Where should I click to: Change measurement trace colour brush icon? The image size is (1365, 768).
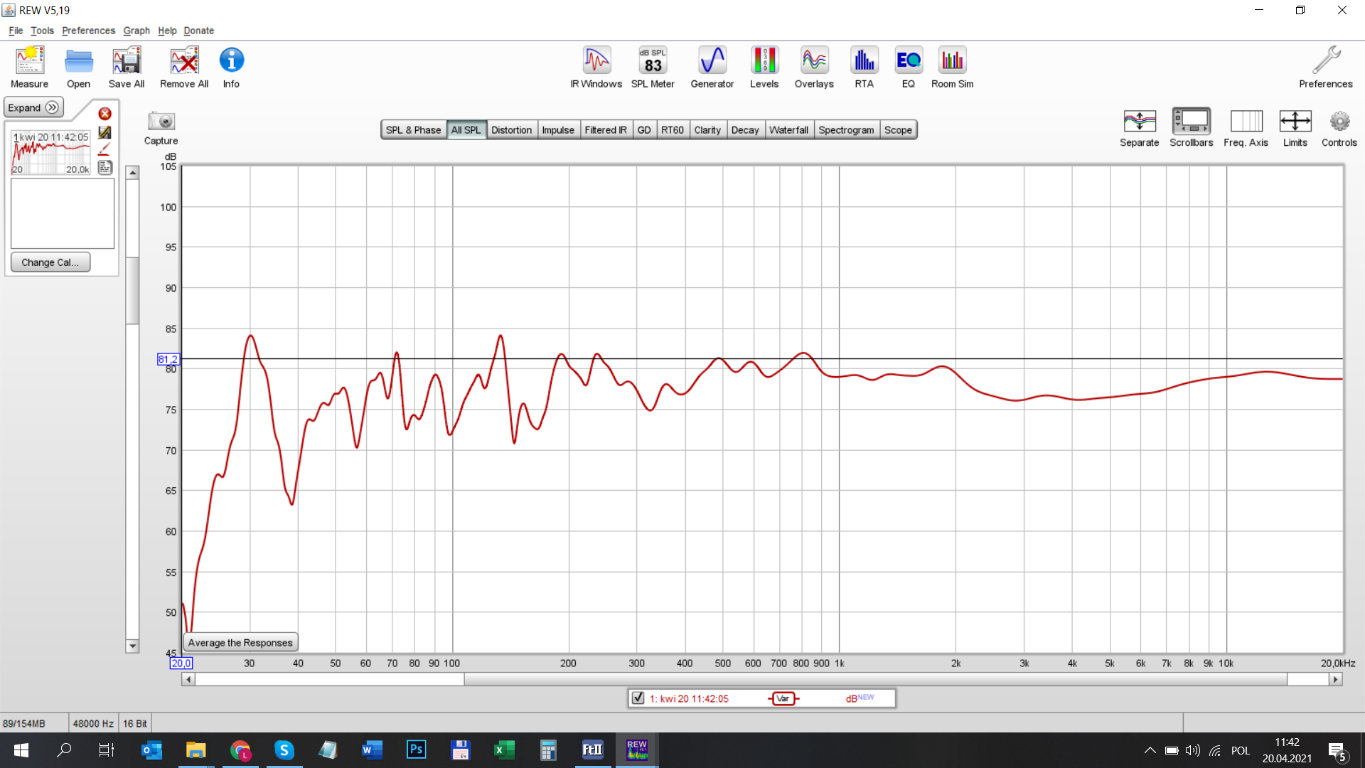[105, 149]
